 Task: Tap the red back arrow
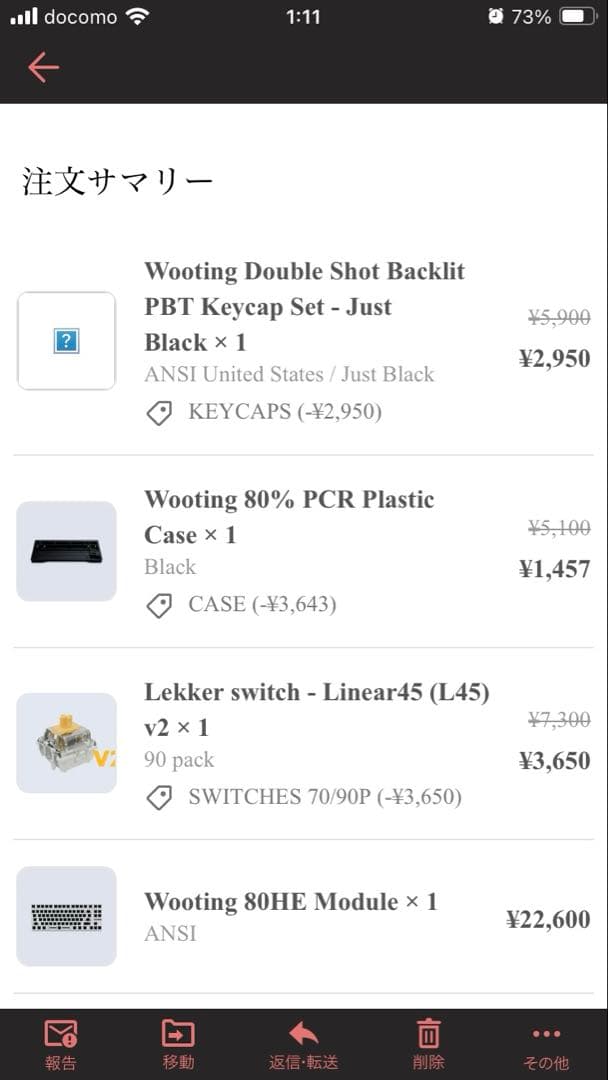click(43, 67)
